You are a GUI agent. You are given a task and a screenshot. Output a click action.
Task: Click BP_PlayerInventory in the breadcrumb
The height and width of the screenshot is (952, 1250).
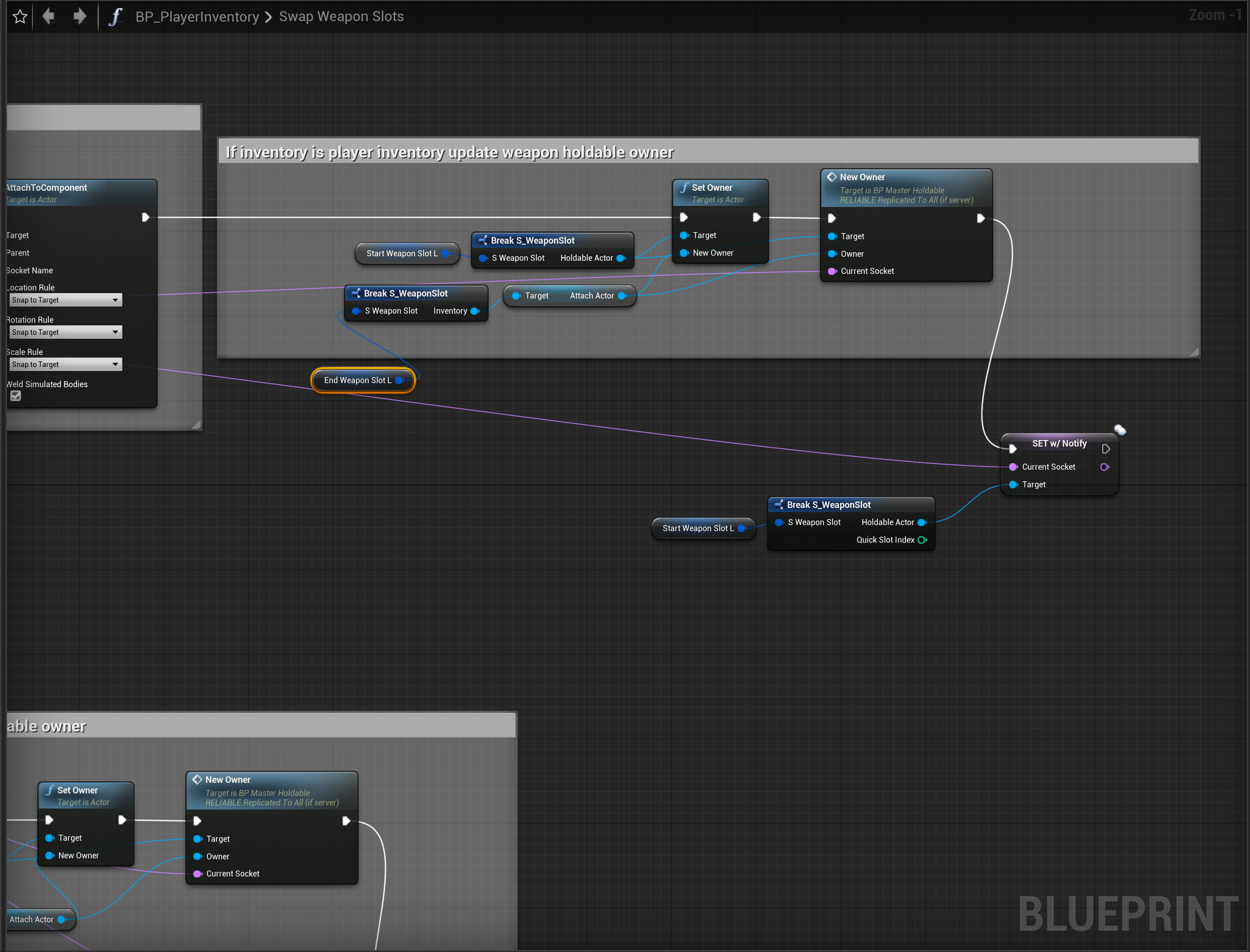(x=197, y=17)
